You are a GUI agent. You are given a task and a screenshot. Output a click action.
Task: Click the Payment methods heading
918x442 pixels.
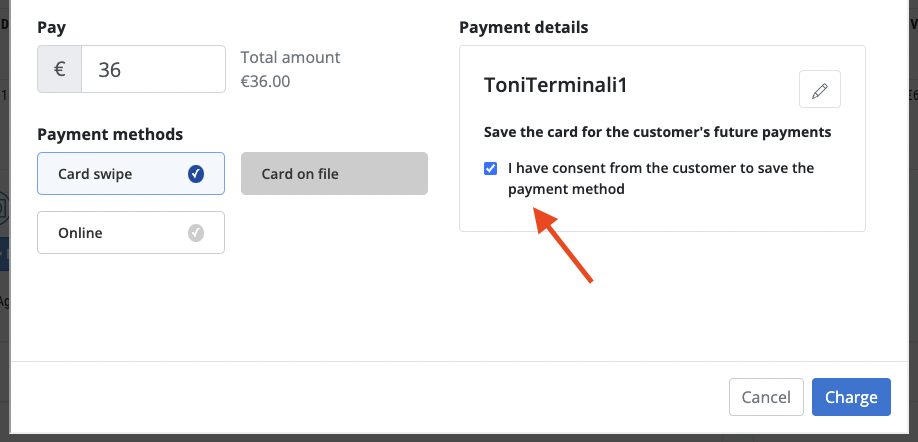[x=110, y=135]
